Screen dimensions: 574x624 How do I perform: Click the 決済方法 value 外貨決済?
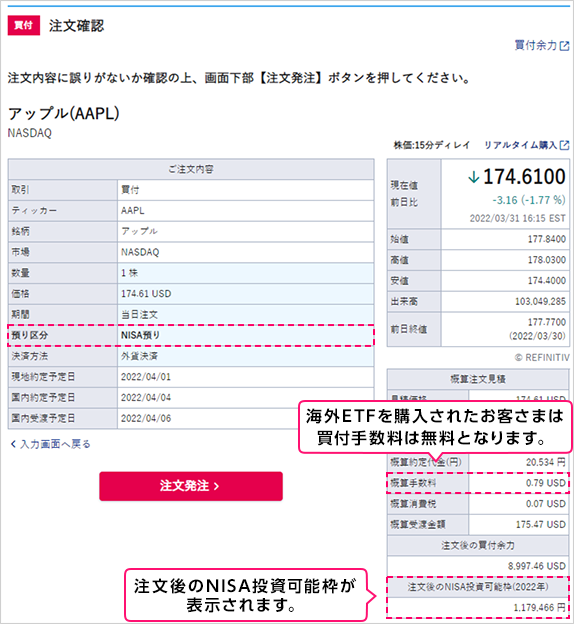tap(139, 356)
